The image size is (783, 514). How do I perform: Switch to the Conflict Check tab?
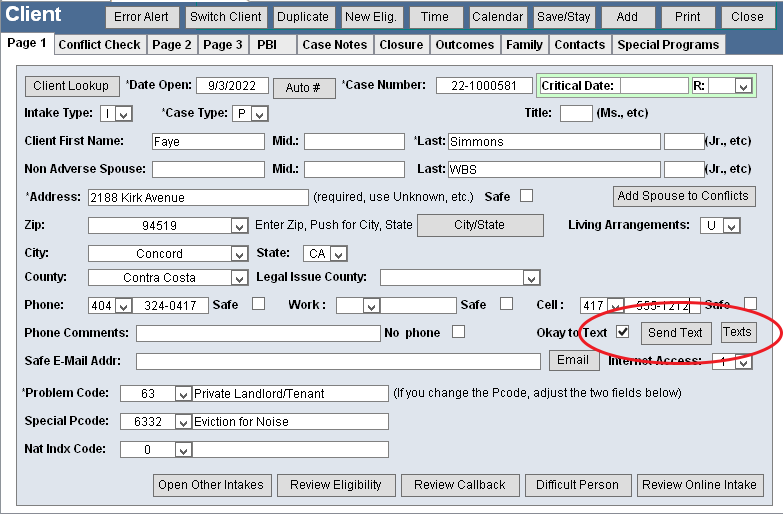(x=99, y=45)
